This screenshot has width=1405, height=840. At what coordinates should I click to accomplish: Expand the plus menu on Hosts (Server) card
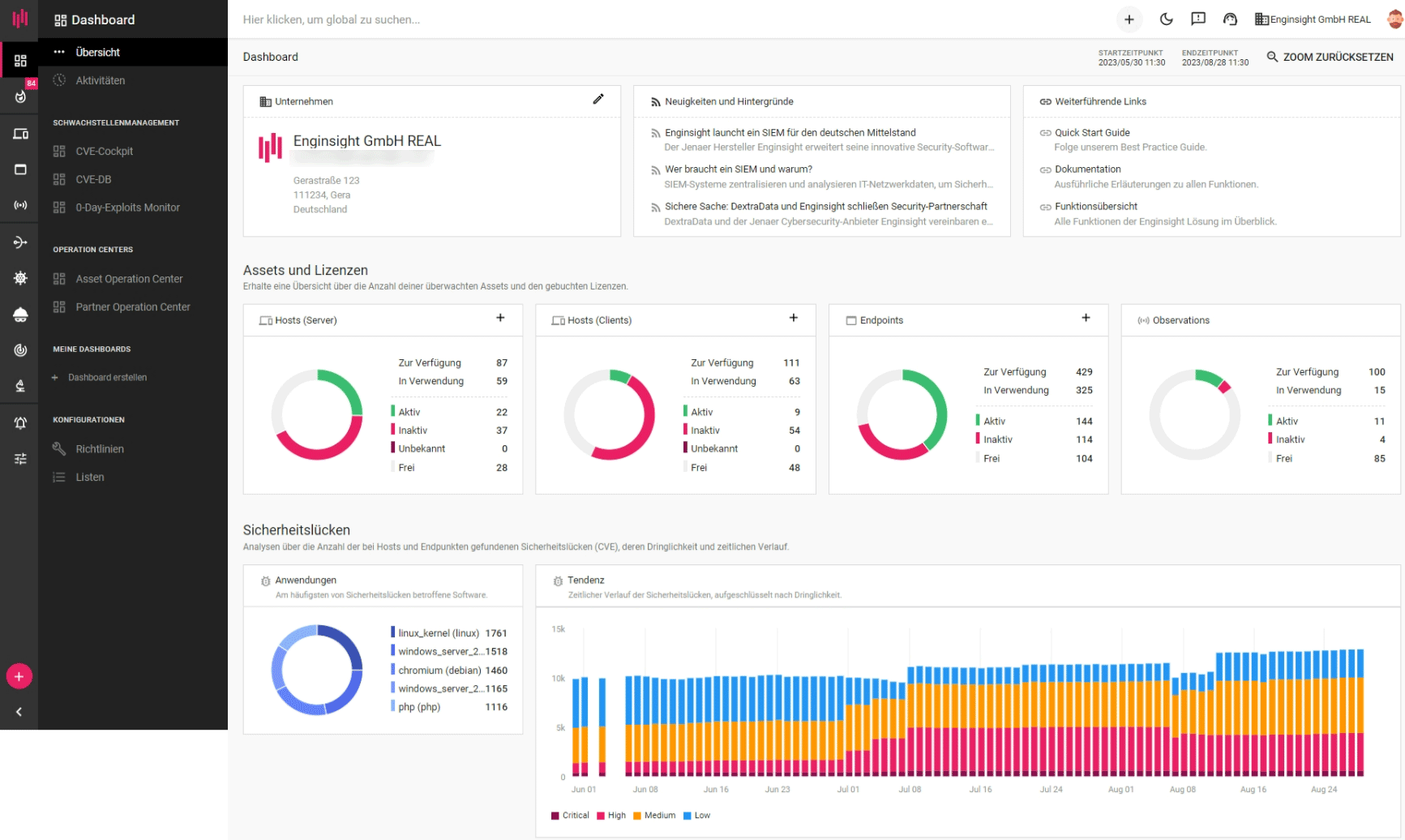pos(500,318)
